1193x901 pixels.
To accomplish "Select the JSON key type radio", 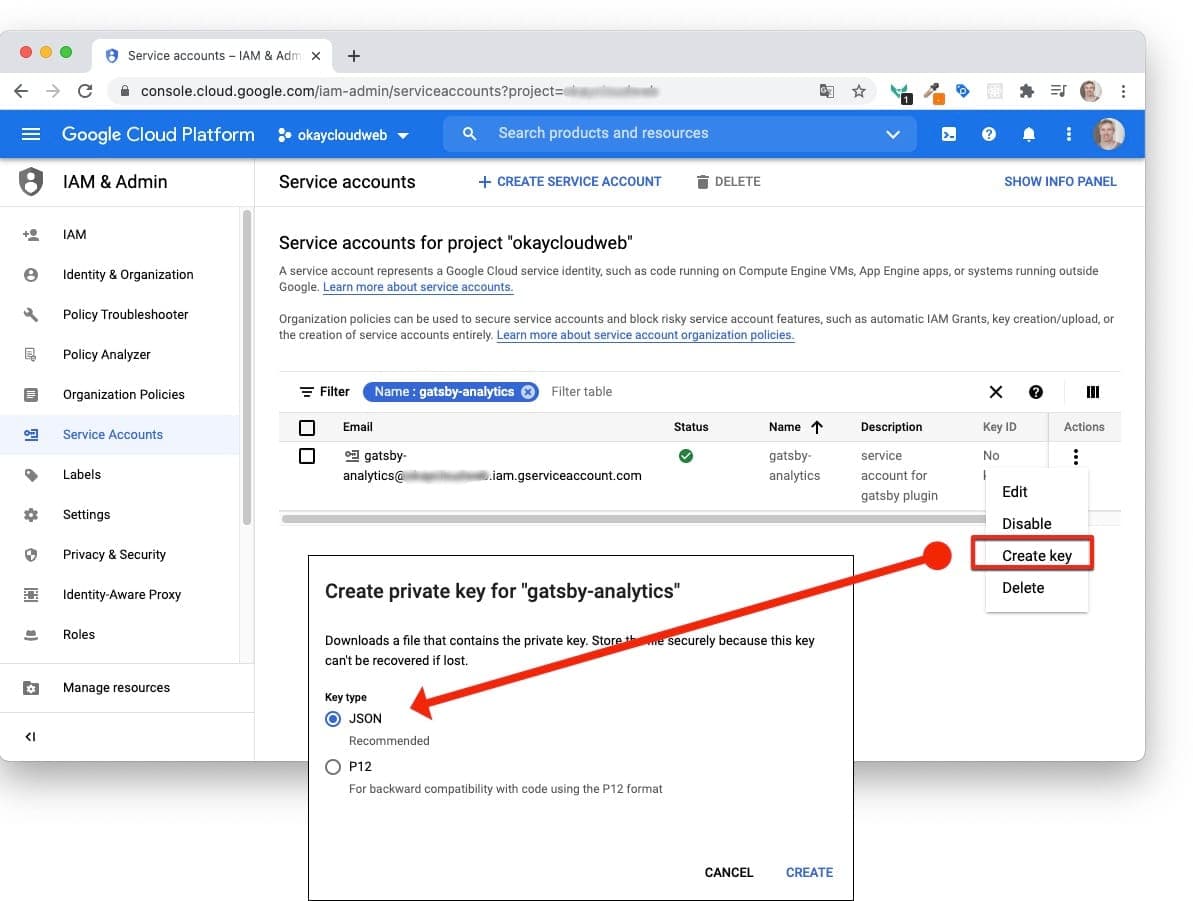I will coord(332,719).
